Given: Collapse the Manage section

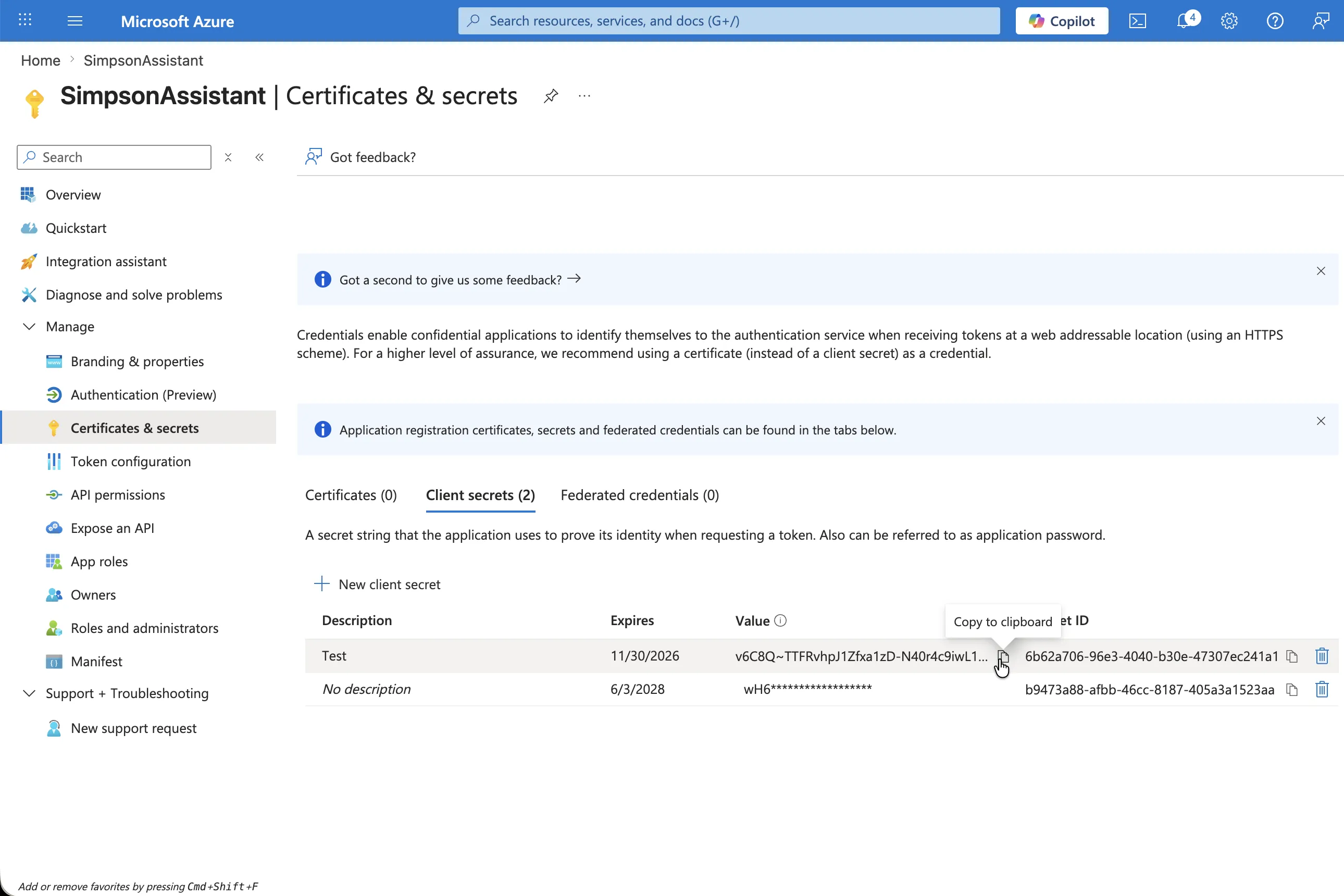Looking at the screenshot, I should tap(29, 327).
